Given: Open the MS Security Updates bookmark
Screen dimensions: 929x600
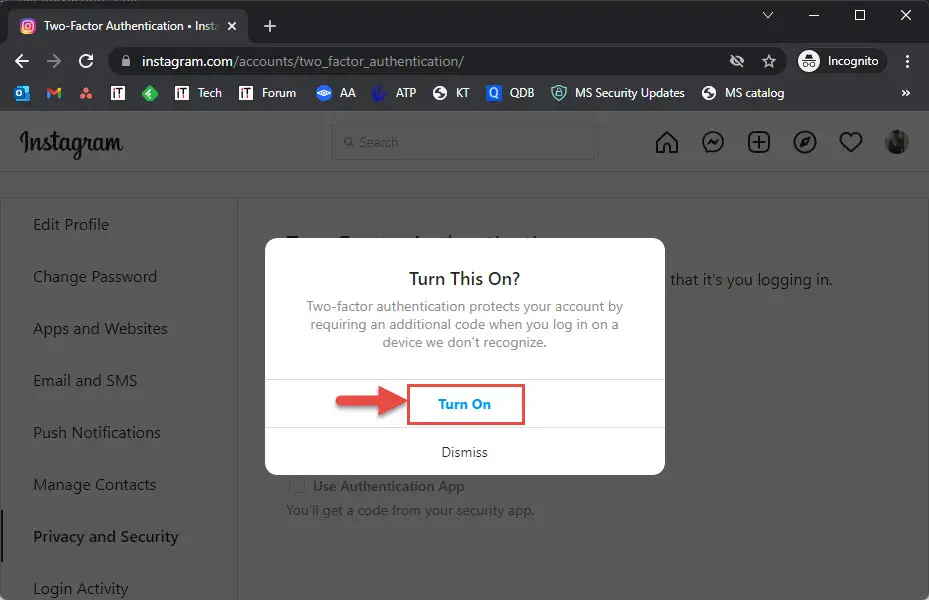Looking at the screenshot, I should click(618, 93).
